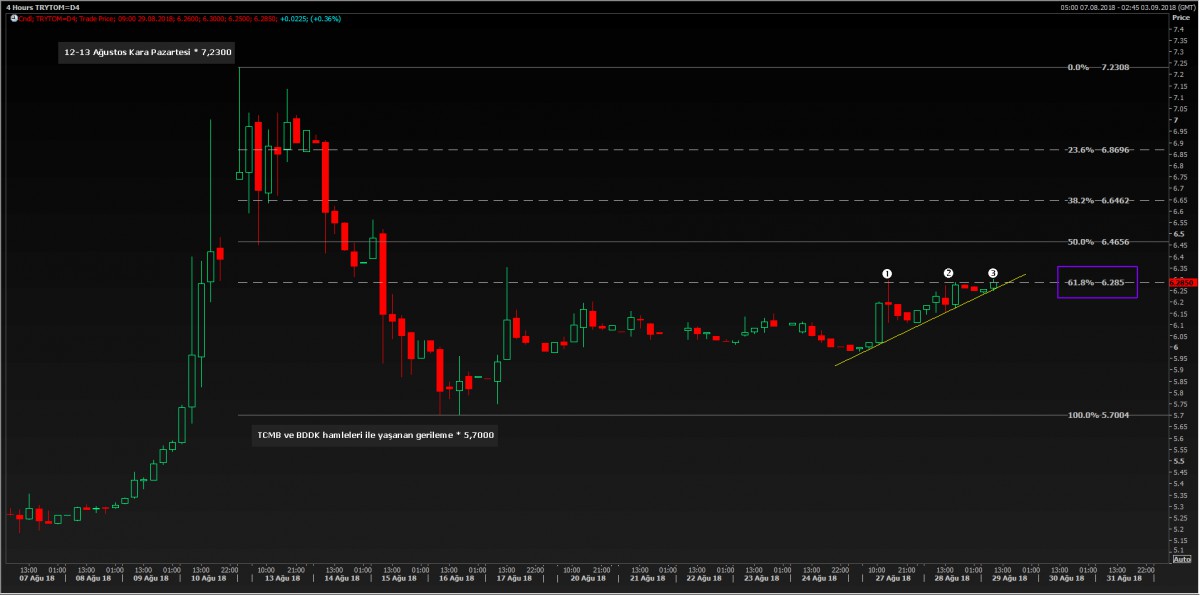Click the date range '05:00 07.08.2018 - 02:45 03.09.2018 (GMT)'
This screenshot has height=595, width=1200.
1126,8
